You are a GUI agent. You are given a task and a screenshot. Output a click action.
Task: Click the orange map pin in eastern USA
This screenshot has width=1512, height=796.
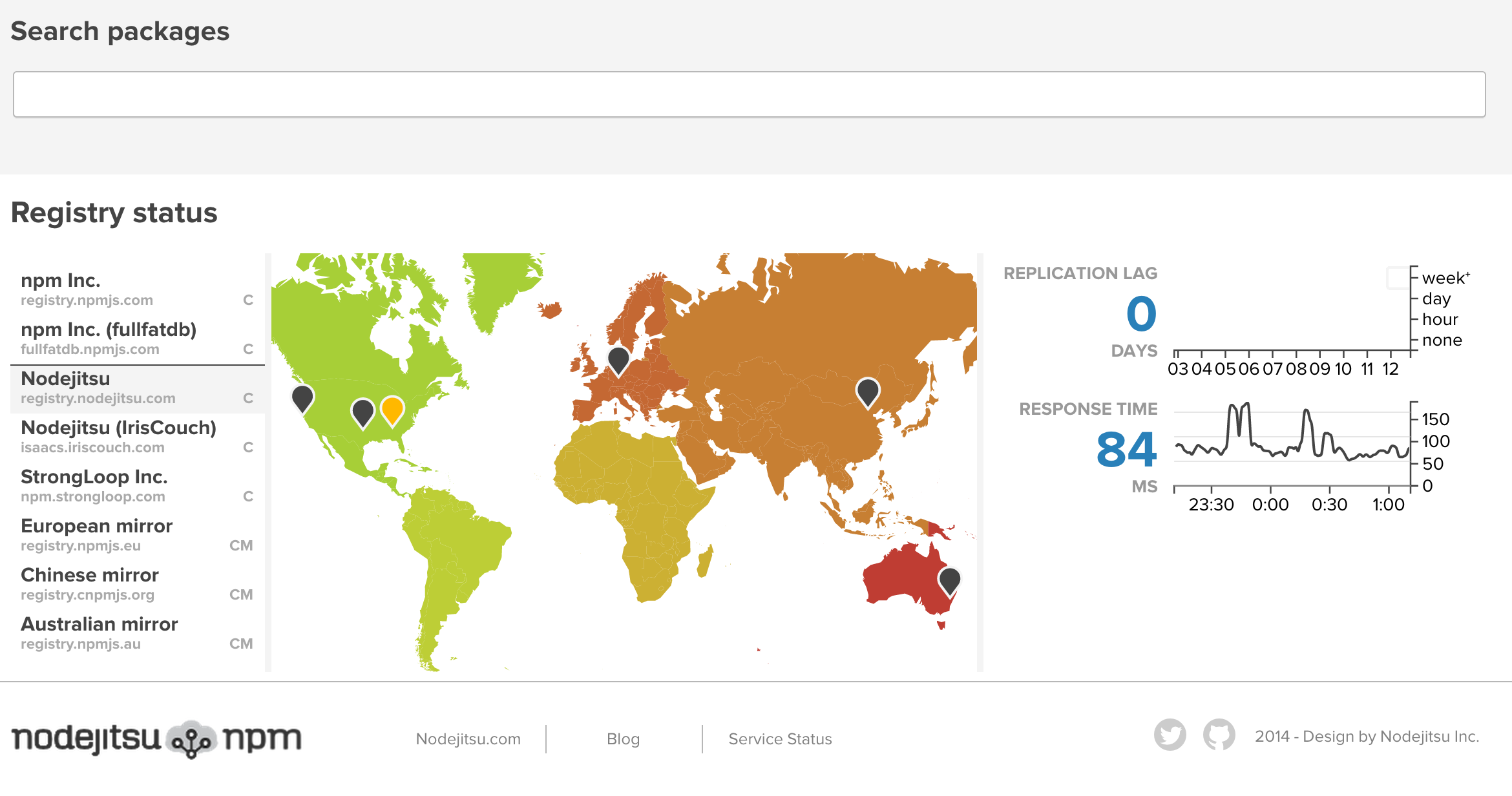pos(392,411)
